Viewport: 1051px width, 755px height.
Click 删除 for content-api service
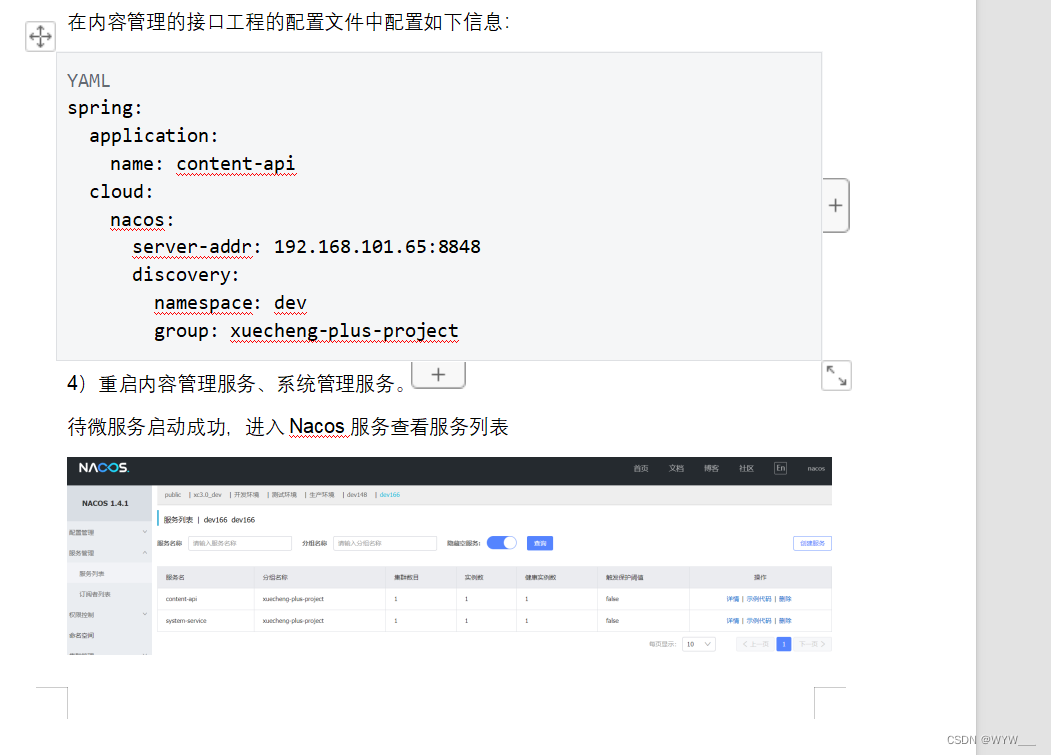click(x=785, y=599)
